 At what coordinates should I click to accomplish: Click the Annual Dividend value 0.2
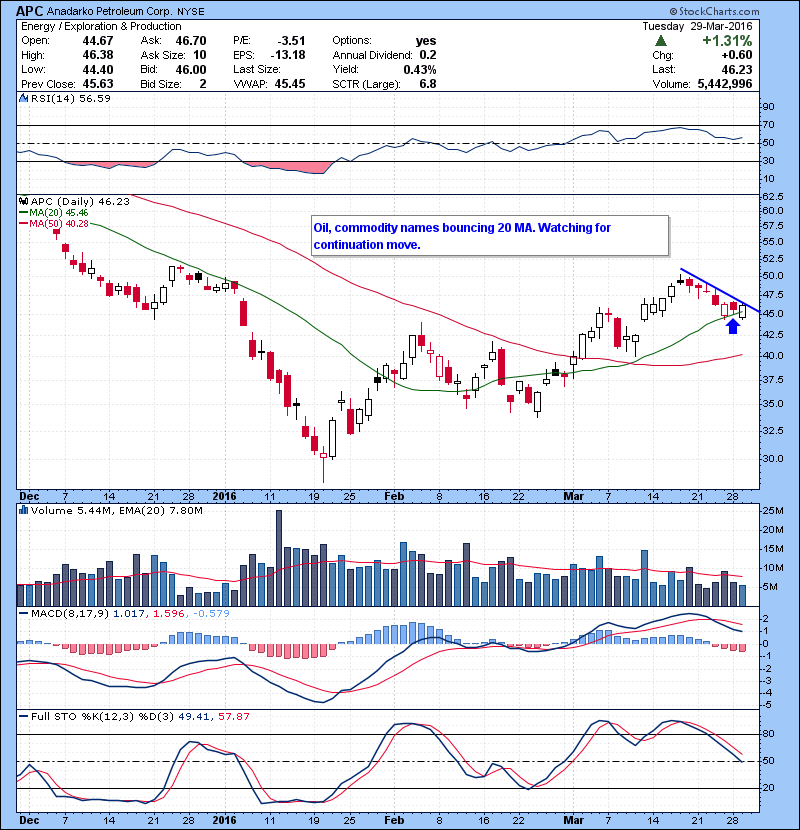point(428,55)
